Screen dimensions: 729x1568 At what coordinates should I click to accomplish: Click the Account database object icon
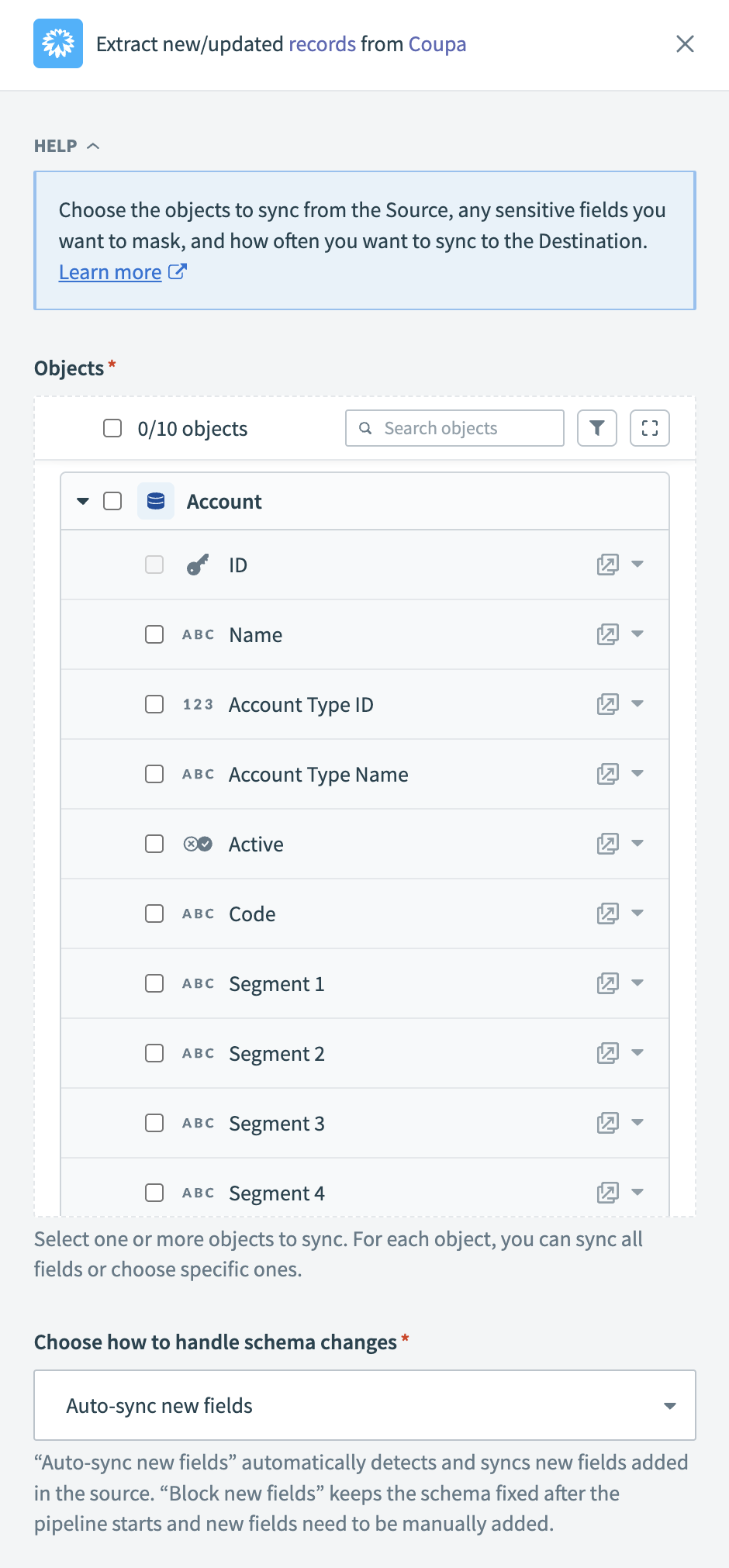point(156,501)
